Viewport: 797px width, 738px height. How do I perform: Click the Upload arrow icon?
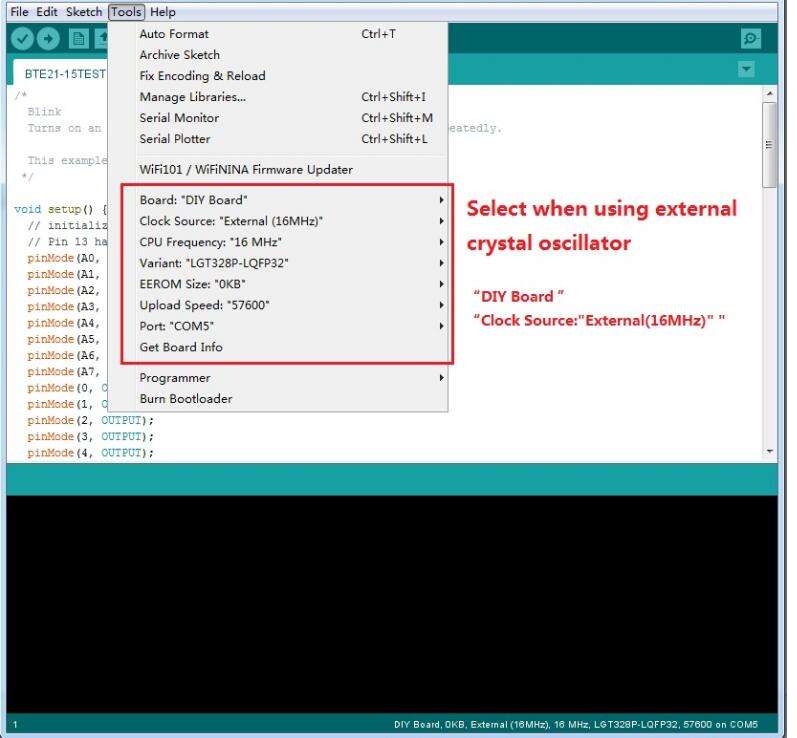[48, 39]
